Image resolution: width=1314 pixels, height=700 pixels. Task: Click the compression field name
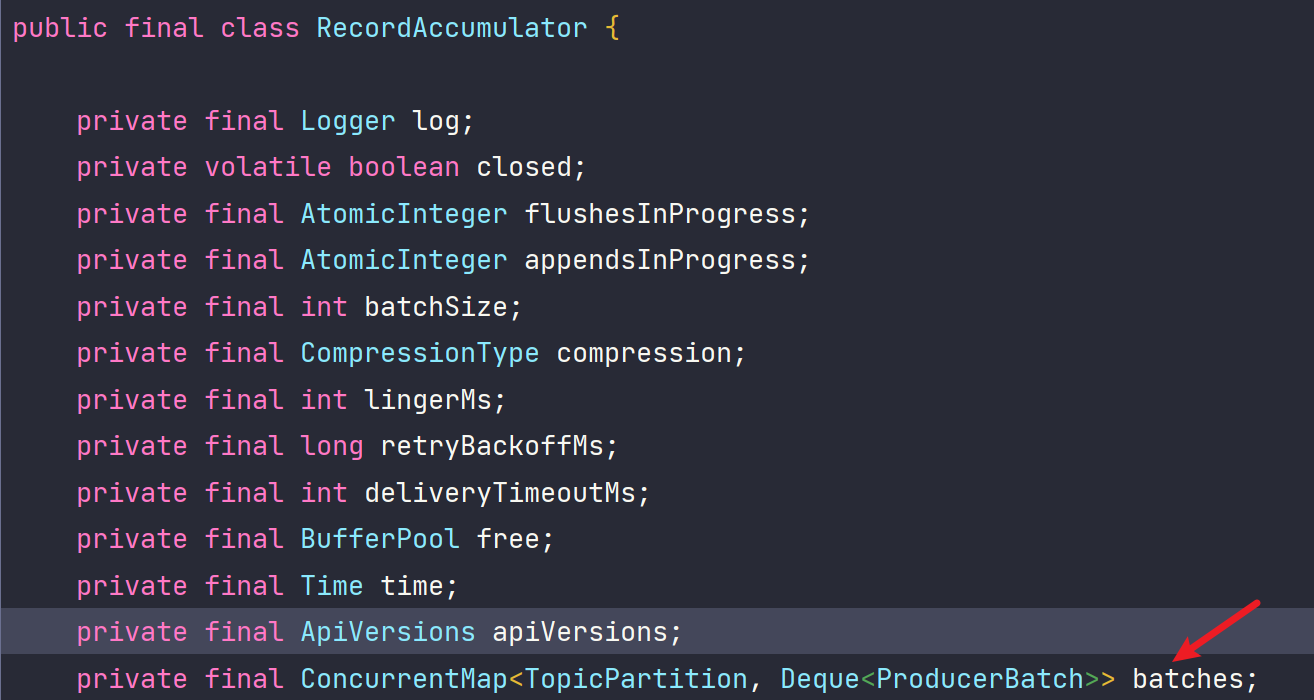click(644, 353)
